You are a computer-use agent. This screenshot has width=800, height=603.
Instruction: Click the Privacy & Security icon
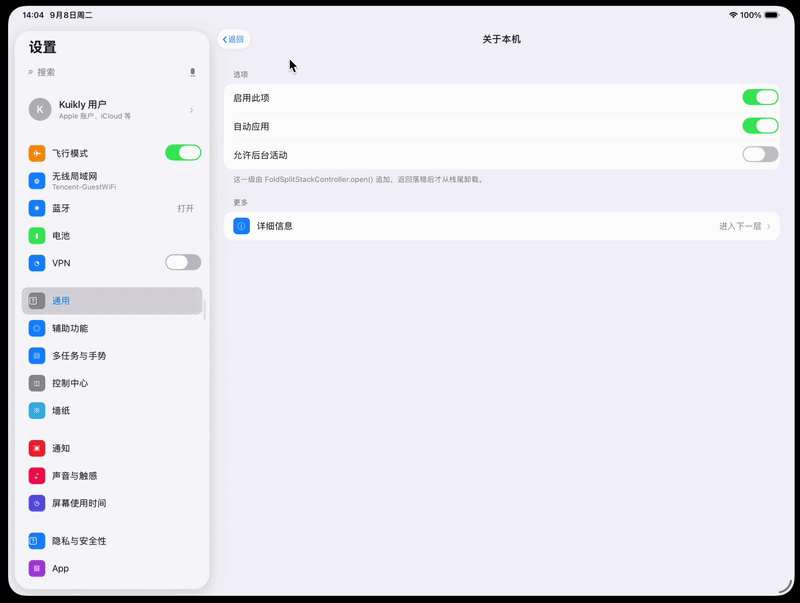coord(37,541)
